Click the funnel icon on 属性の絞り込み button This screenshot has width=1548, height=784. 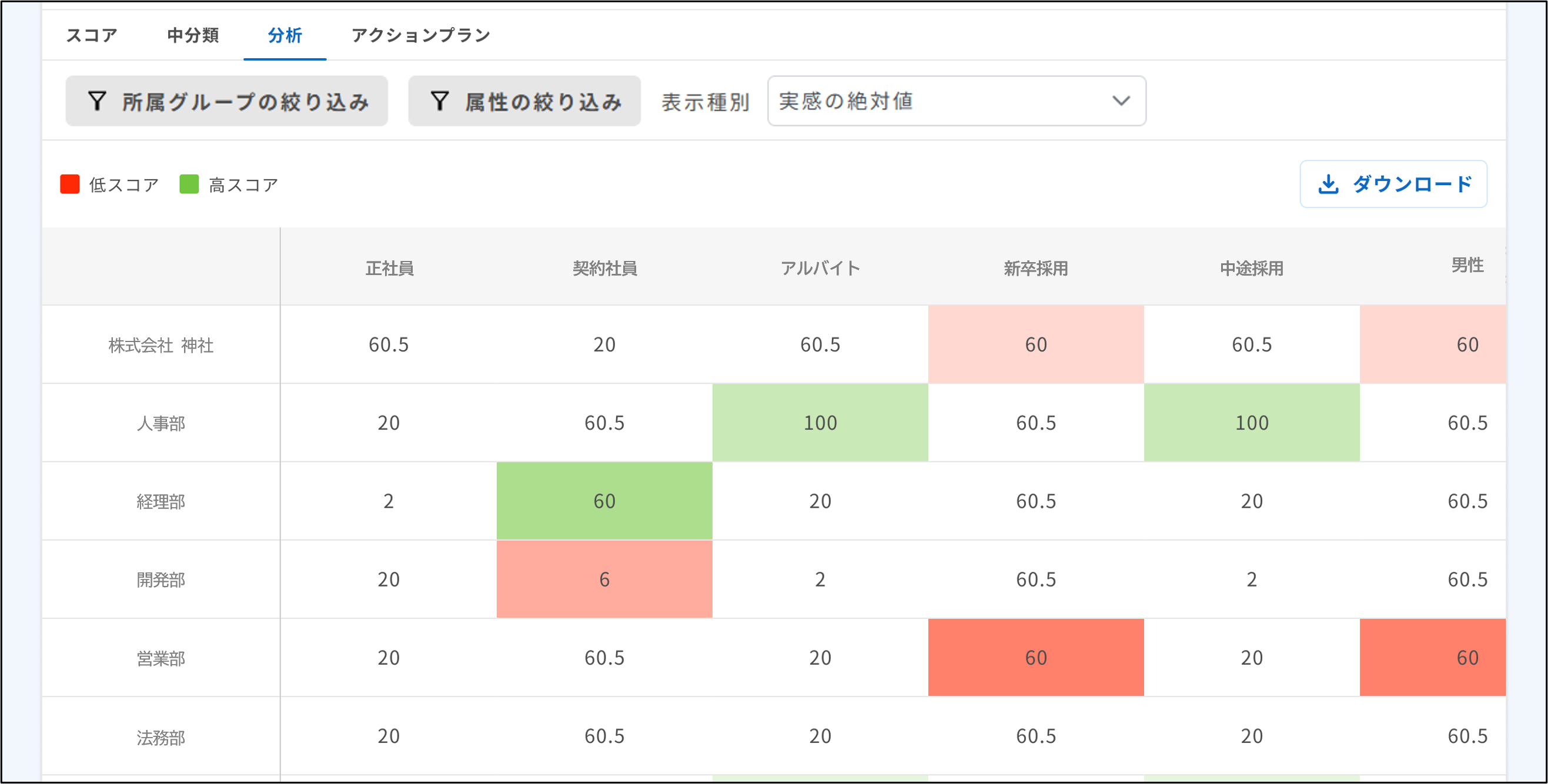(x=440, y=100)
